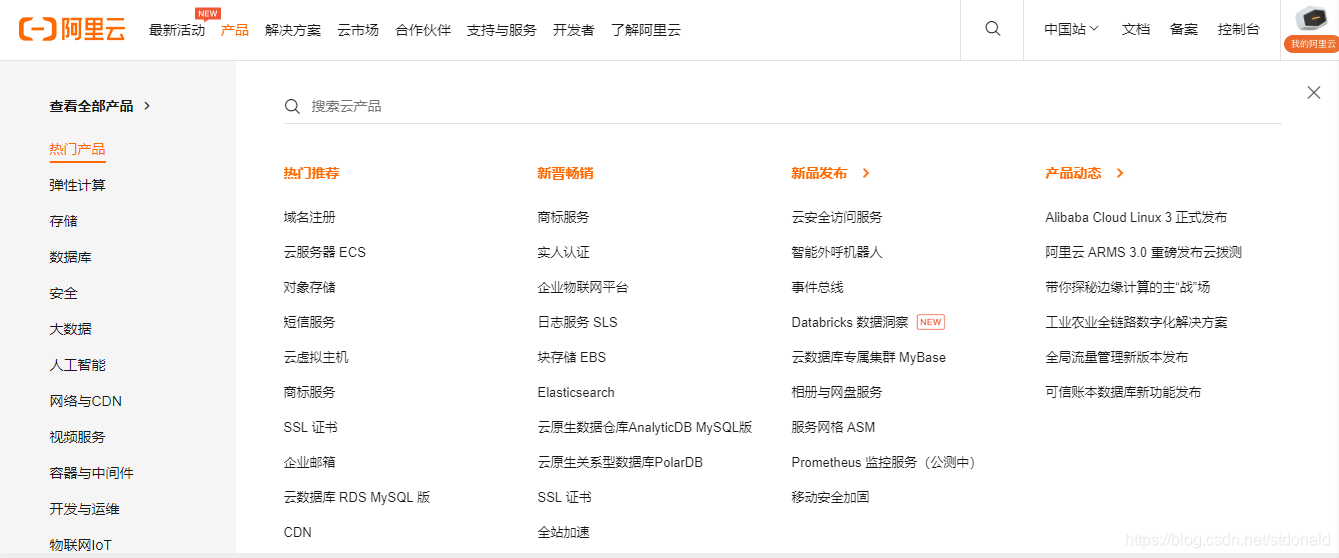Open 解决方案 menu
The height and width of the screenshot is (558, 1339).
coord(293,30)
